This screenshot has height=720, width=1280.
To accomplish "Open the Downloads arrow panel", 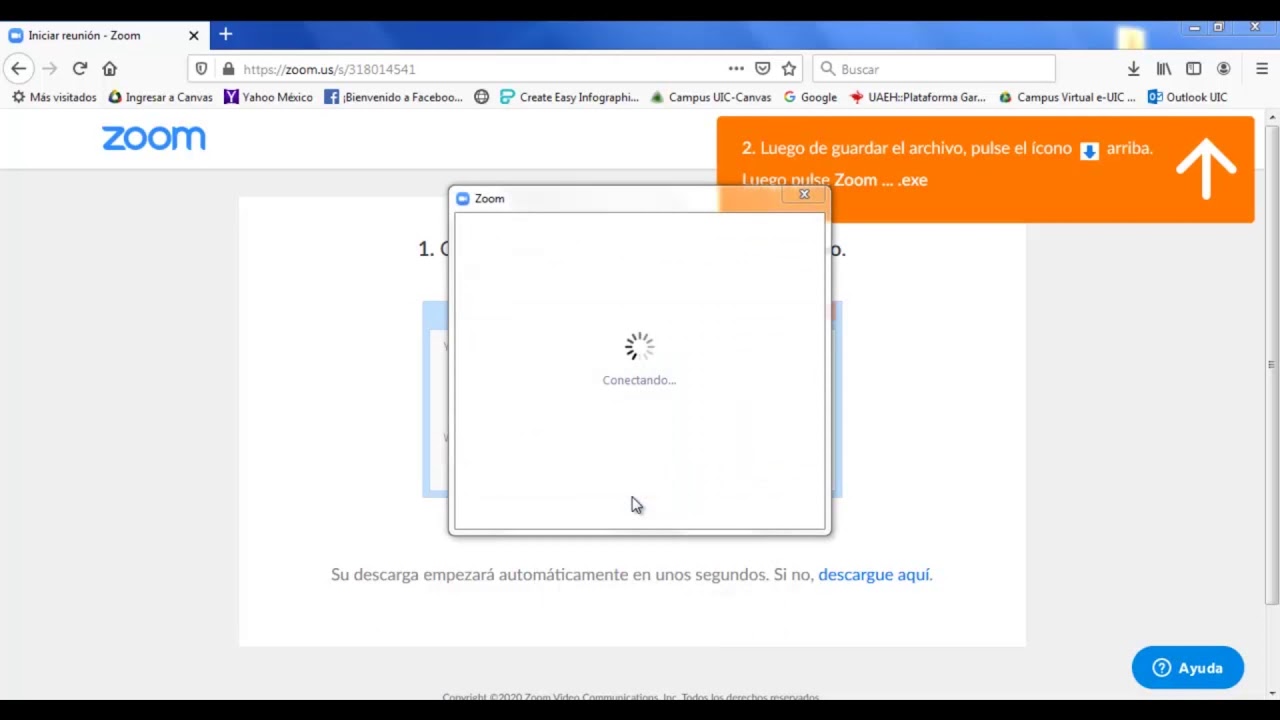I will pos(1133,69).
